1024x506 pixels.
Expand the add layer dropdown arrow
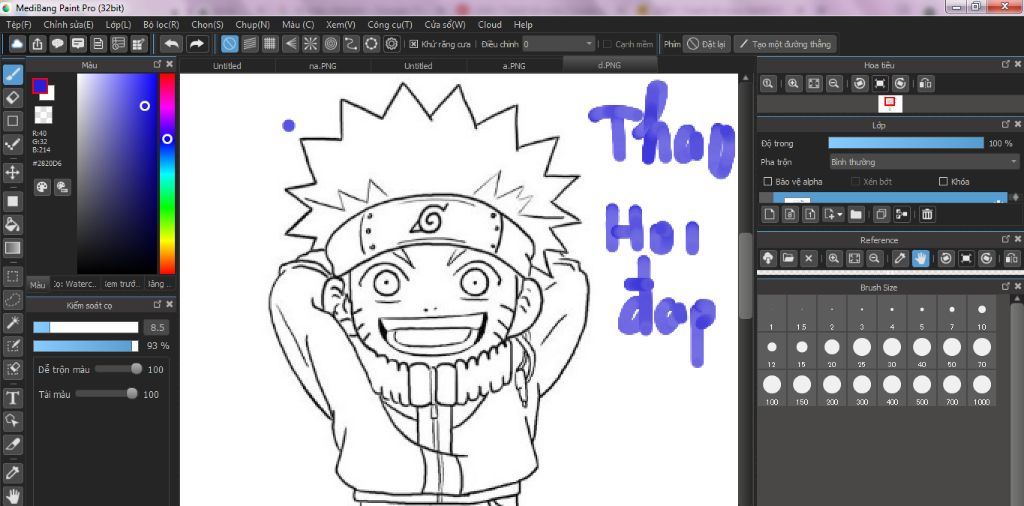tap(840, 213)
